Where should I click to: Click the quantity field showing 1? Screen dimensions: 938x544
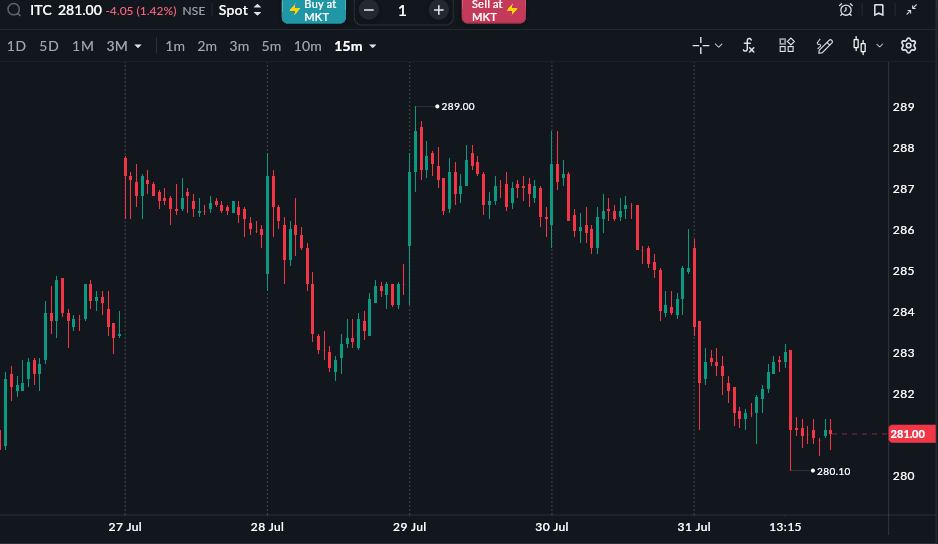(x=403, y=10)
